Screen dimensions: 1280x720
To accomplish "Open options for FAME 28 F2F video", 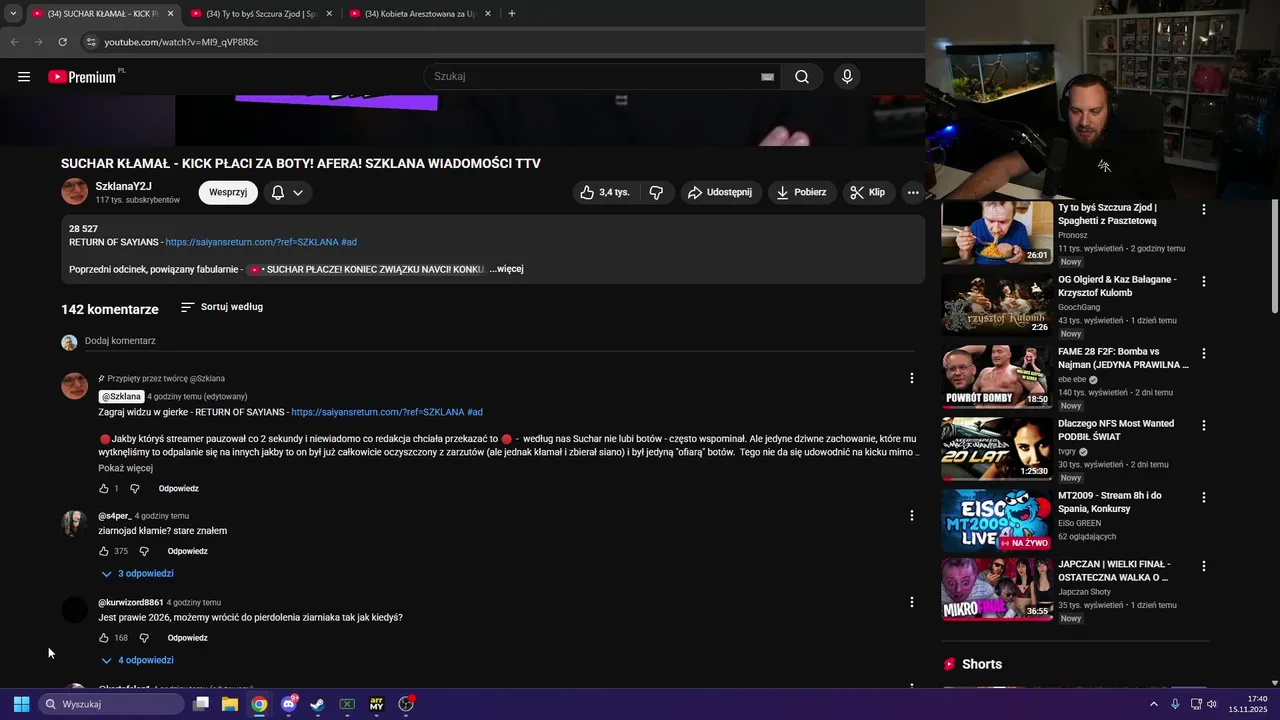I will (1204, 354).
